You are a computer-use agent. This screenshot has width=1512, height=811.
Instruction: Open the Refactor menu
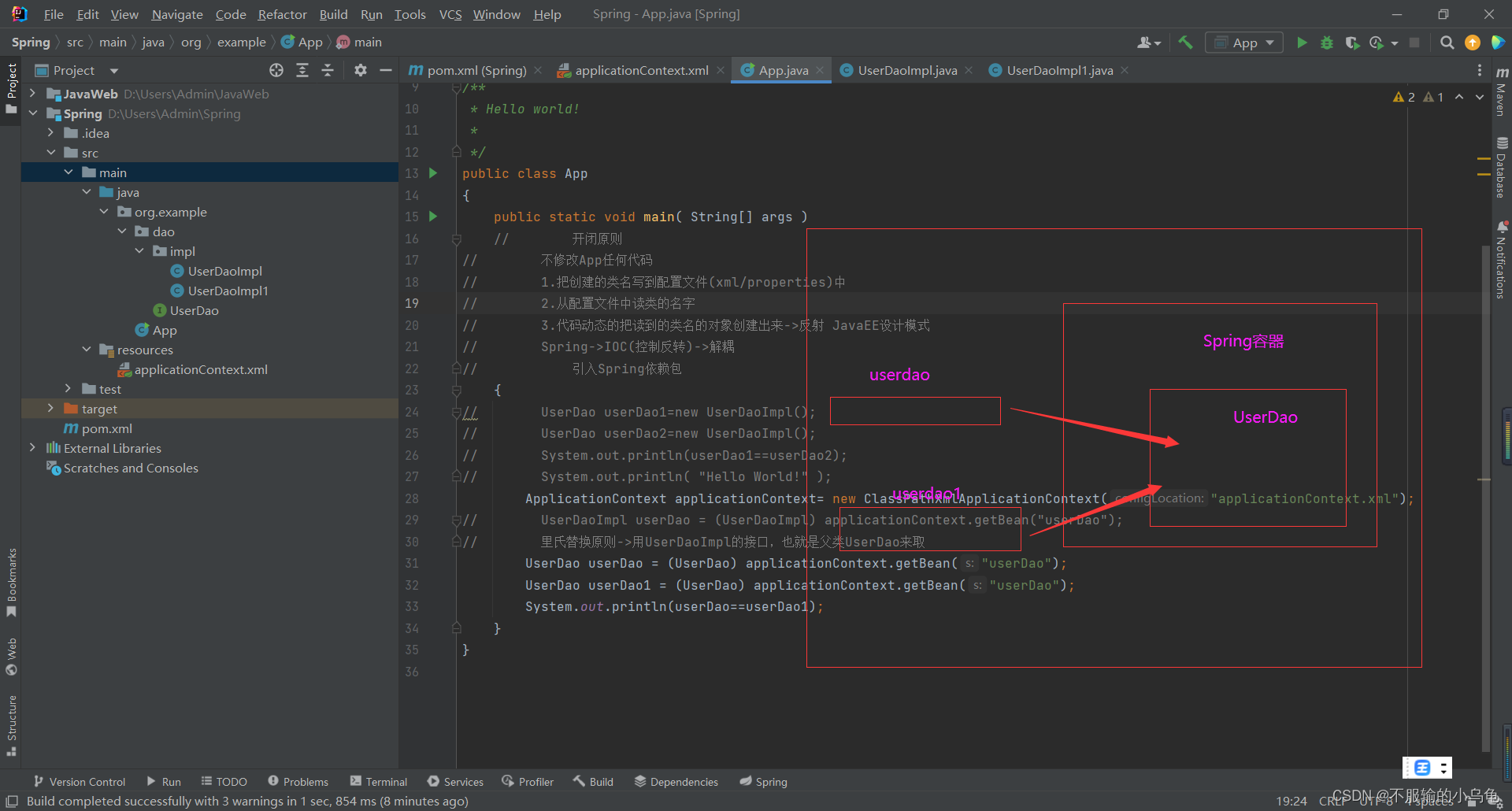click(282, 14)
